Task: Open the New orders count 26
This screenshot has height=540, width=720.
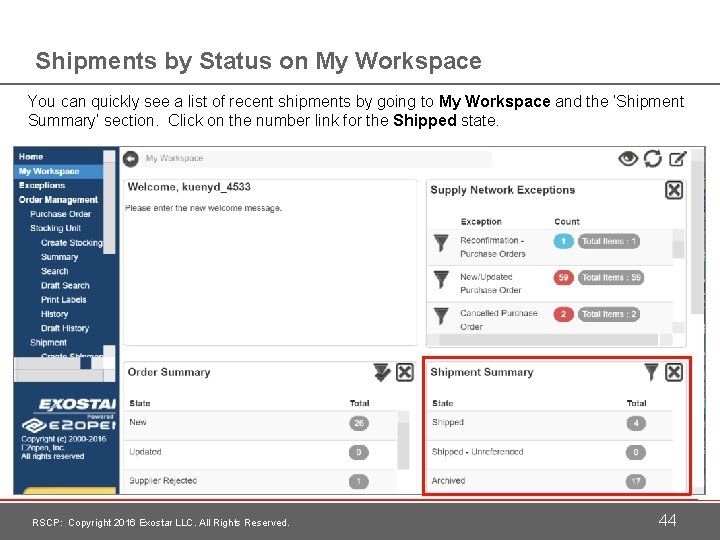Action: point(359,423)
